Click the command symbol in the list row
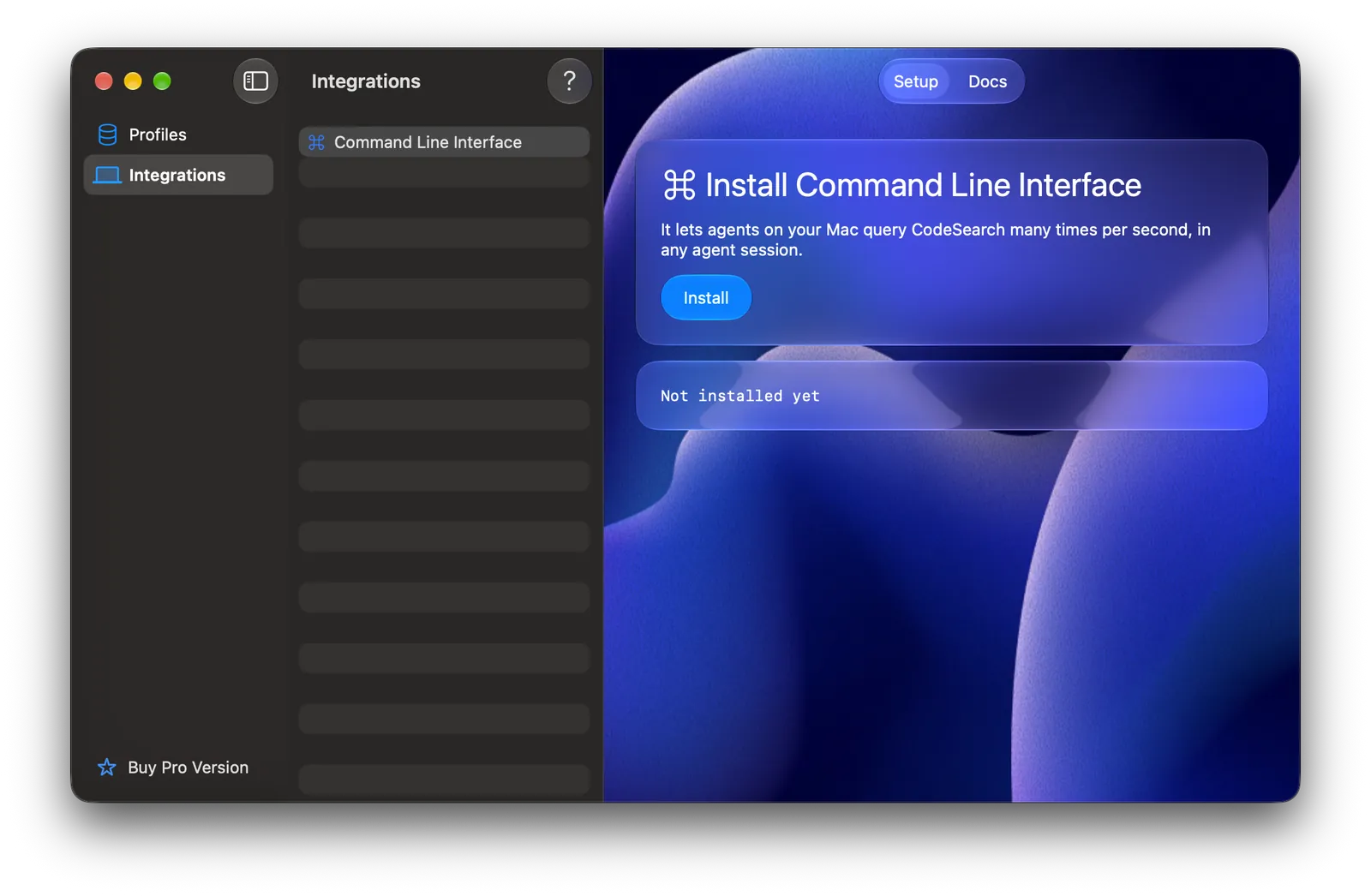This screenshot has width=1371, height=896. pyautogui.click(x=316, y=142)
